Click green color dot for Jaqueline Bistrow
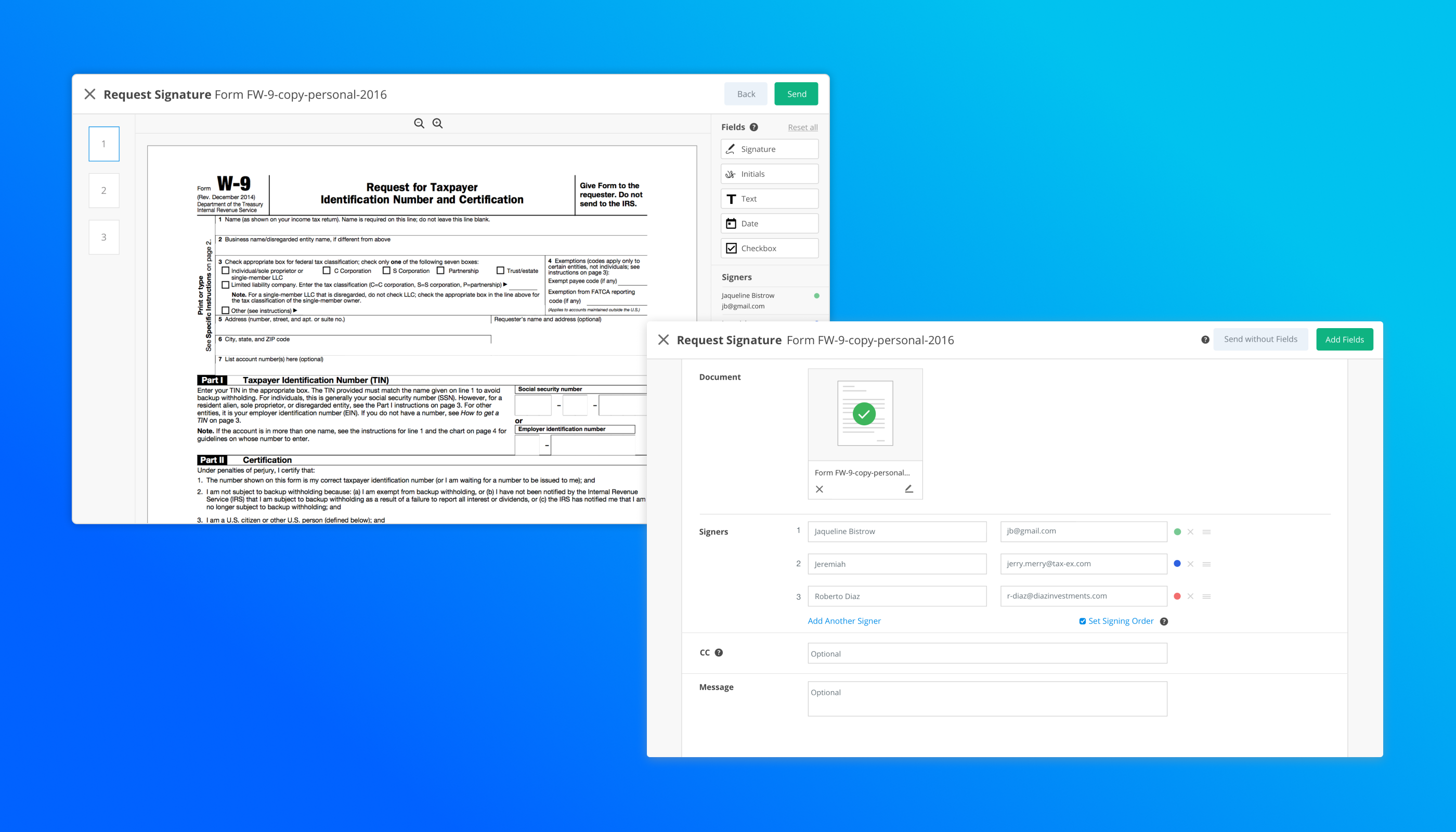This screenshot has height=832, width=1456. click(1177, 532)
